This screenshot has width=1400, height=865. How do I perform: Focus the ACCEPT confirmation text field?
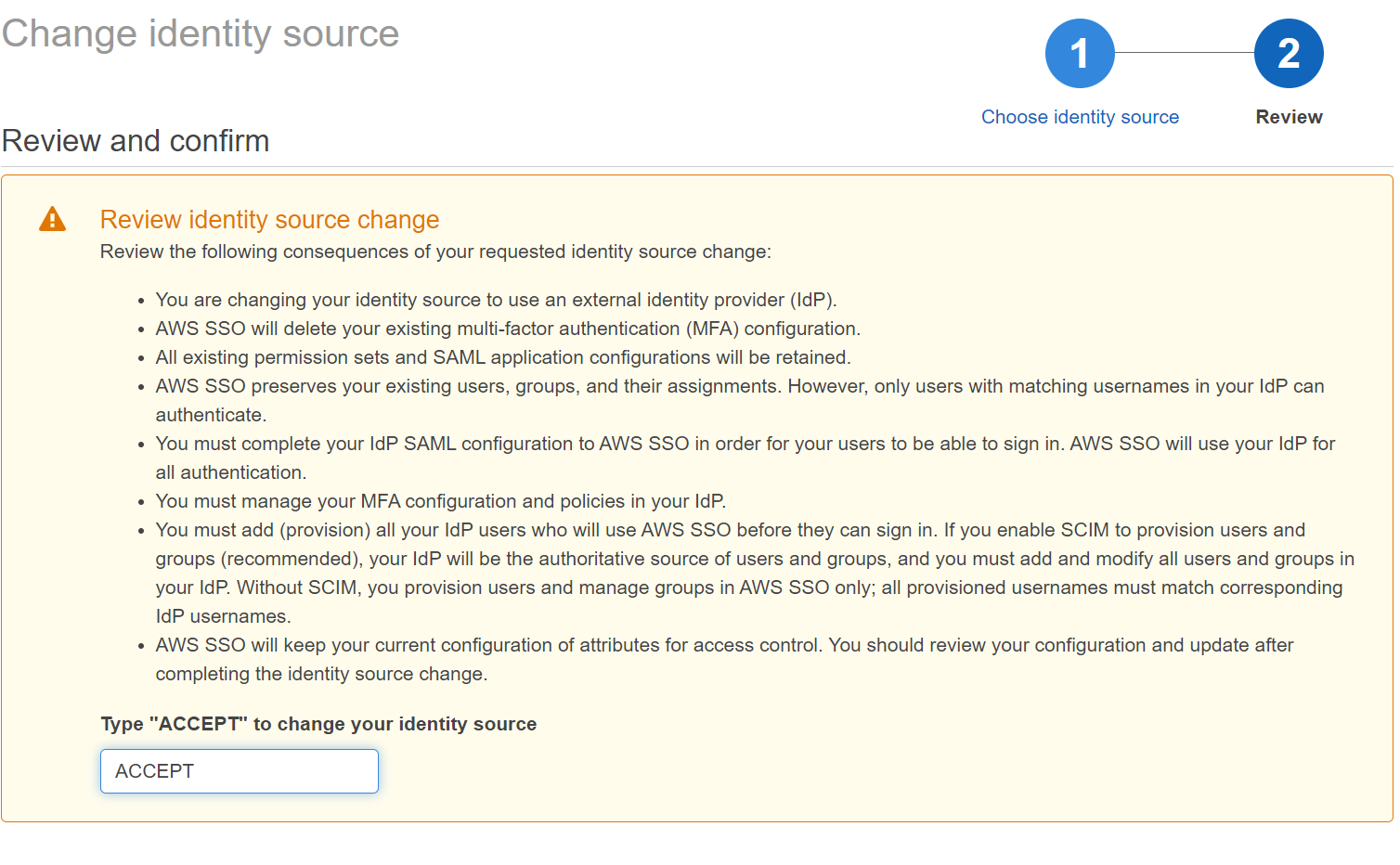(240, 771)
